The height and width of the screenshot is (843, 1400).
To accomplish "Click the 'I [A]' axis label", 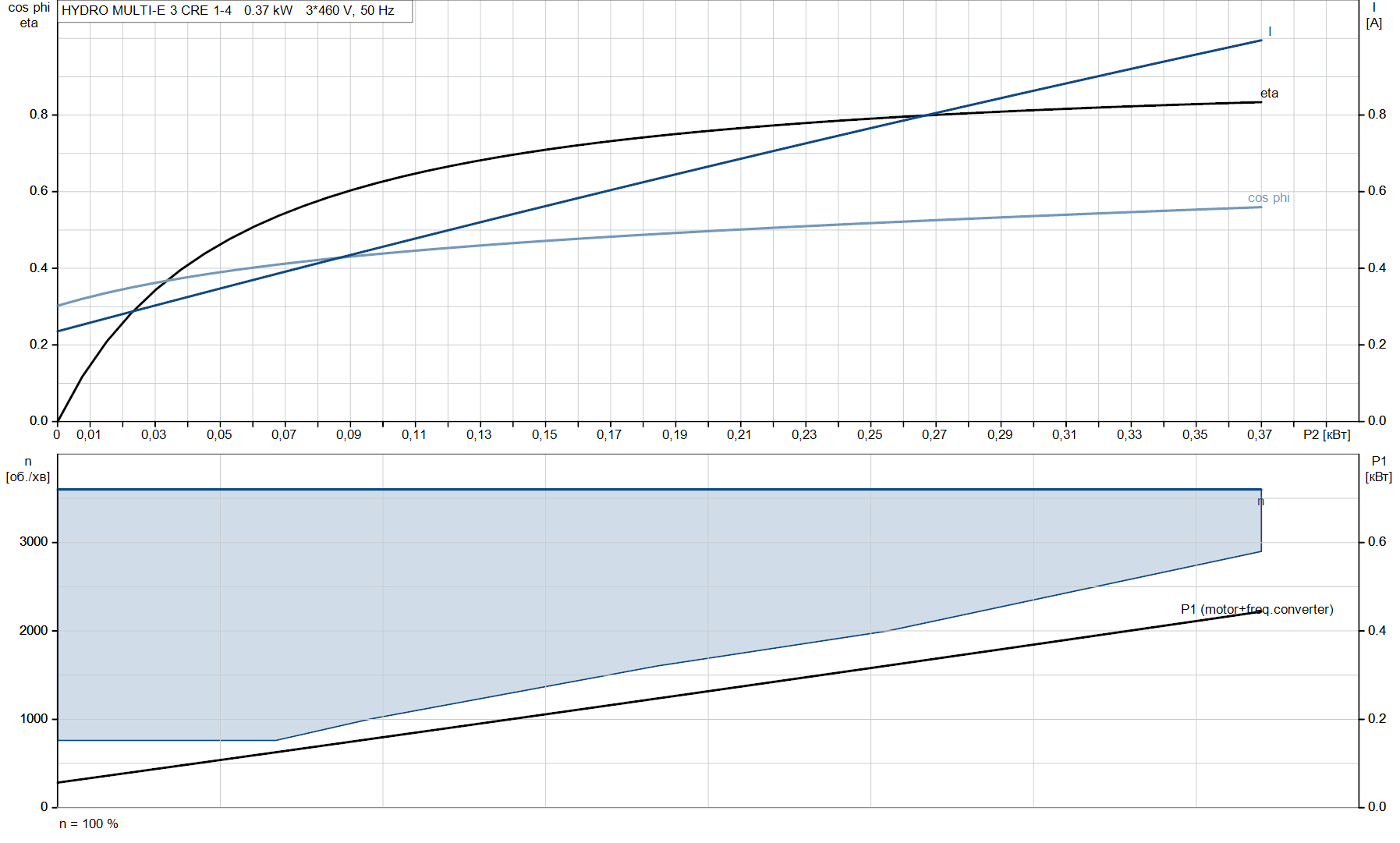I will [1374, 16].
